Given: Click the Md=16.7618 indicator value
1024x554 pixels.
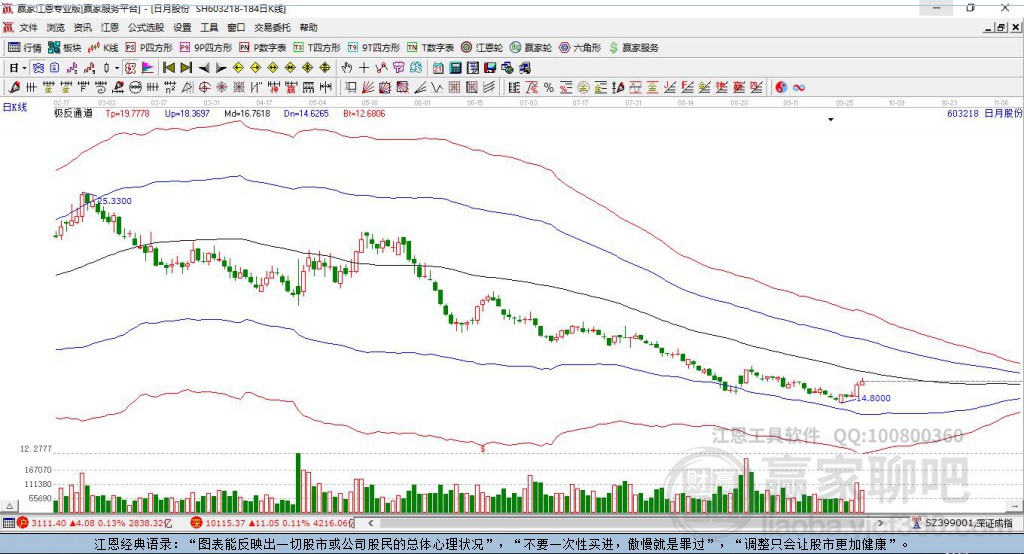Looking at the screenshot, I should tap(247, 114).
